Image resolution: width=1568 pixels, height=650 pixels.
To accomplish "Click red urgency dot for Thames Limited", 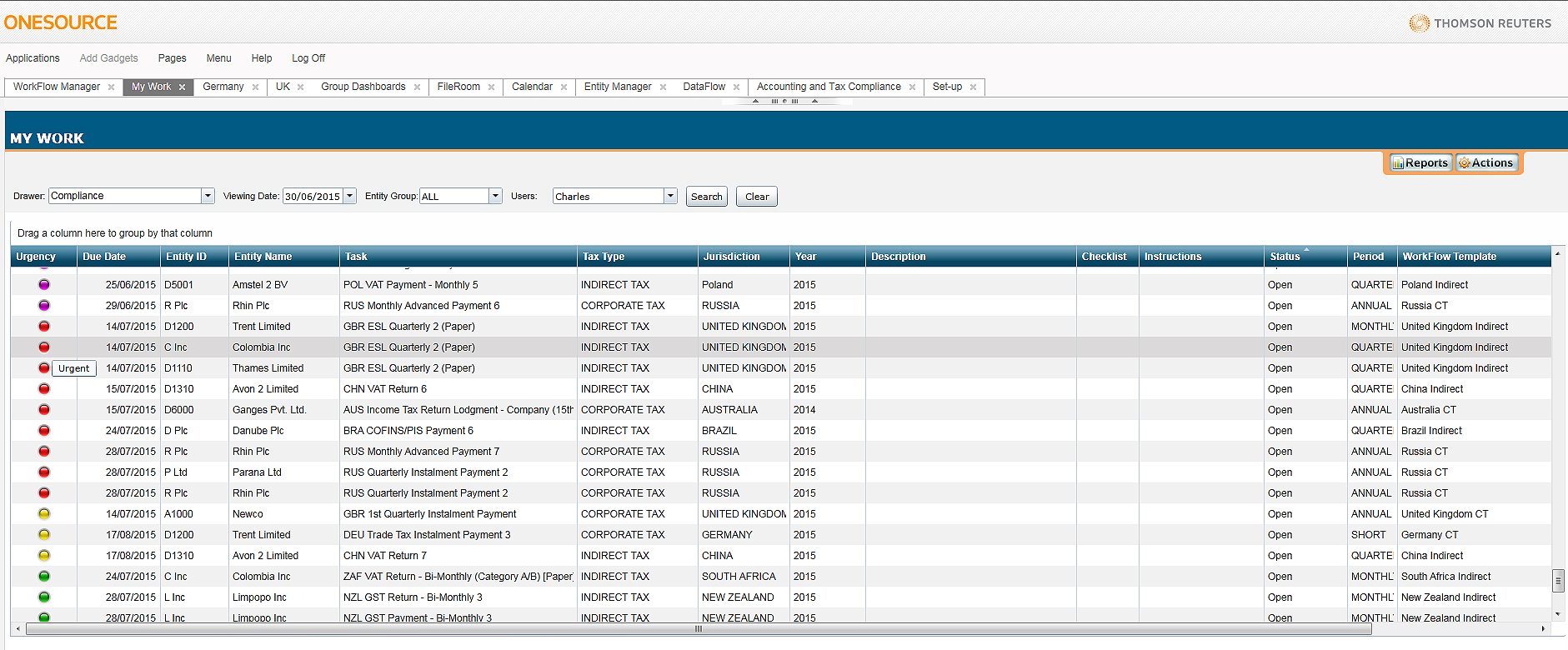I will [44, 368].
